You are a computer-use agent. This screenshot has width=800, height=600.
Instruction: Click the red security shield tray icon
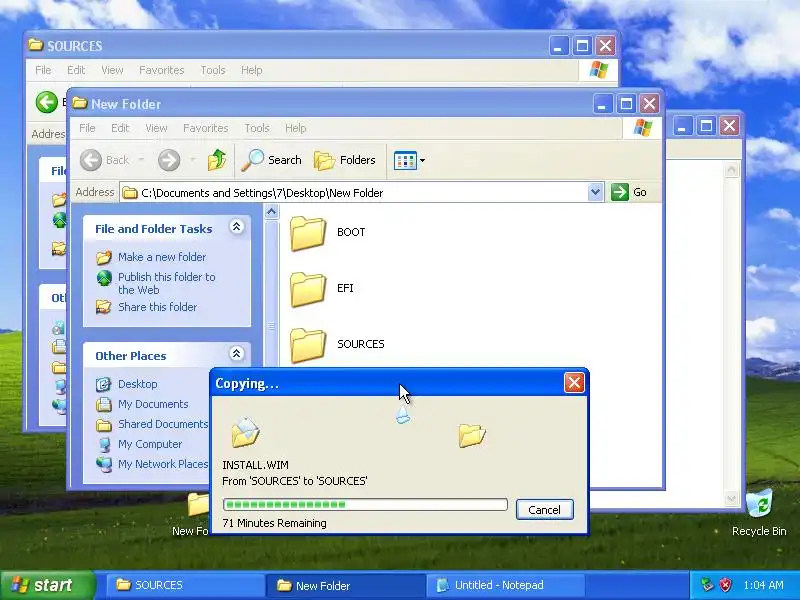click(725, 585)
